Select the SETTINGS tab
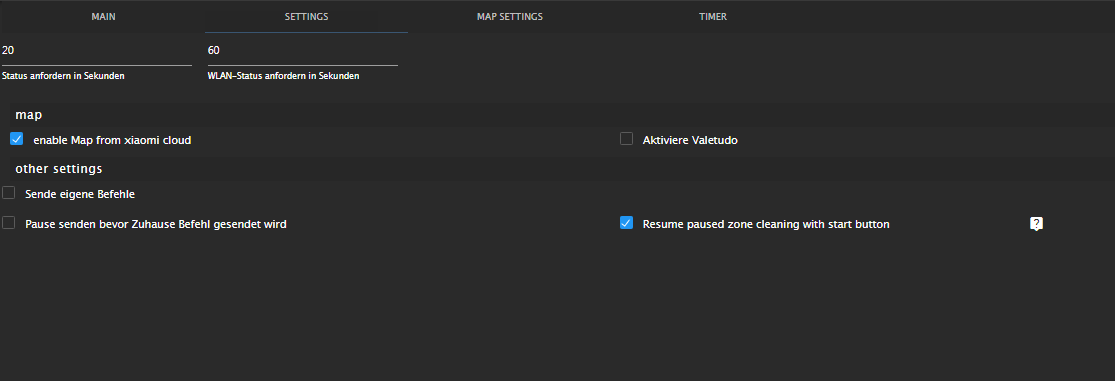 [306, 16]
